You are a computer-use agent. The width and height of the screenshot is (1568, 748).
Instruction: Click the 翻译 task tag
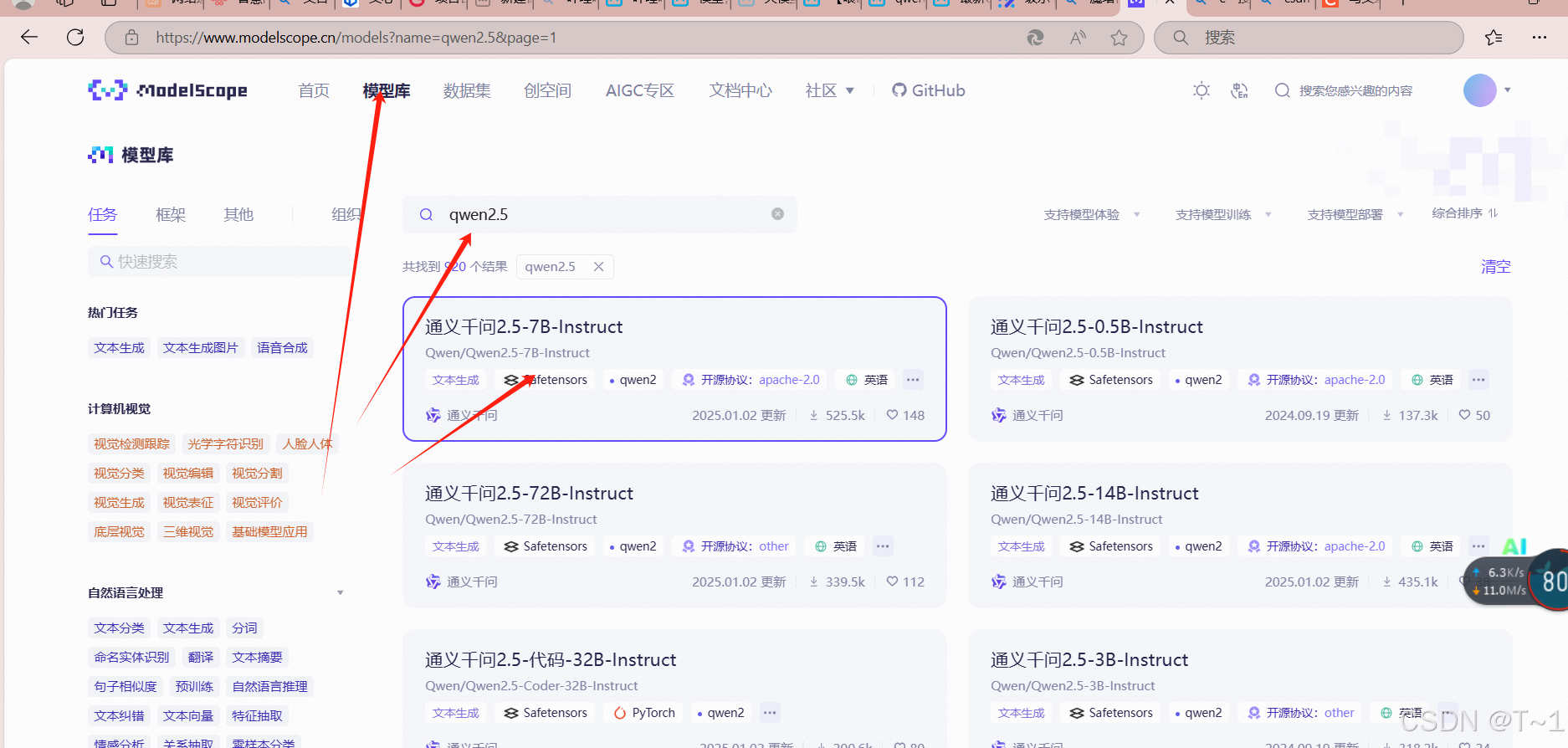201,658
